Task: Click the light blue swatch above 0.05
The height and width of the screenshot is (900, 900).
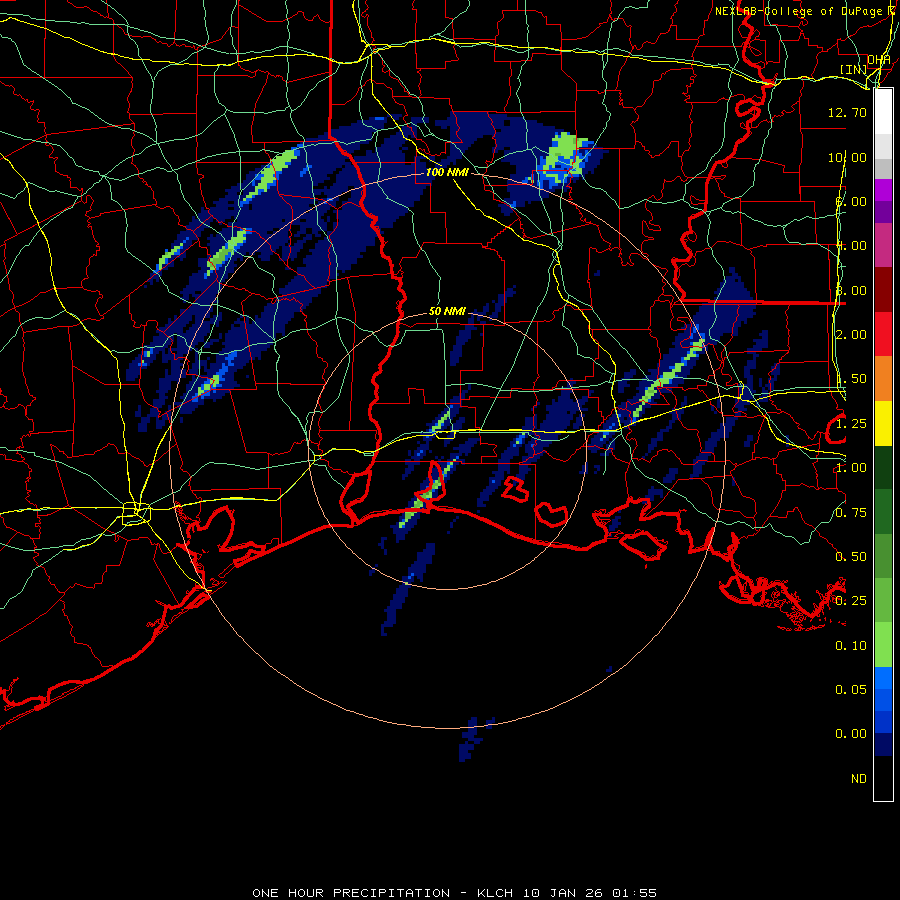Action: [883, 678]
